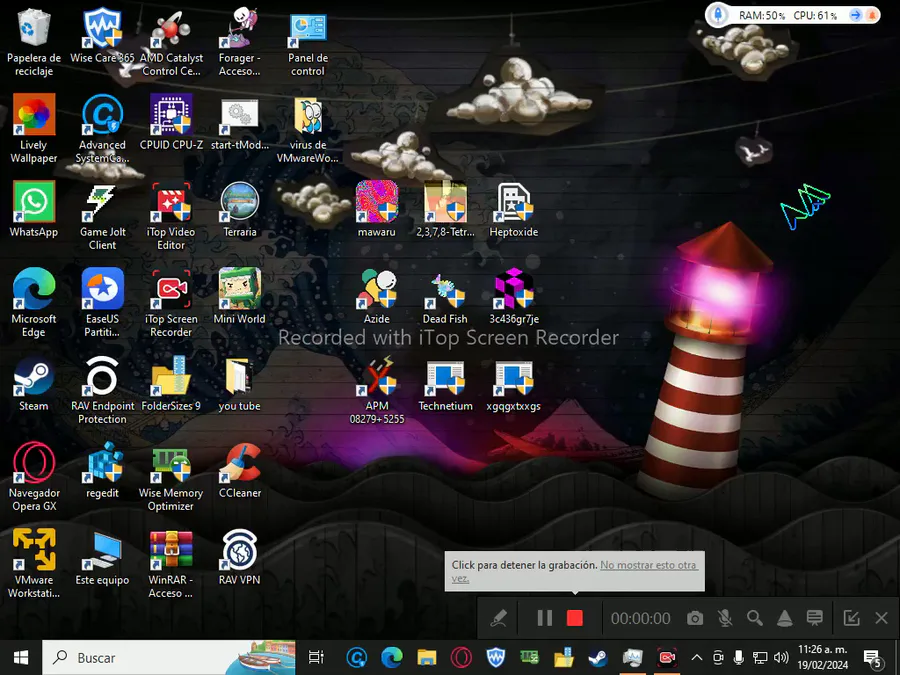
Task: Select the Panel de control icon
Action: coord(308,42)
